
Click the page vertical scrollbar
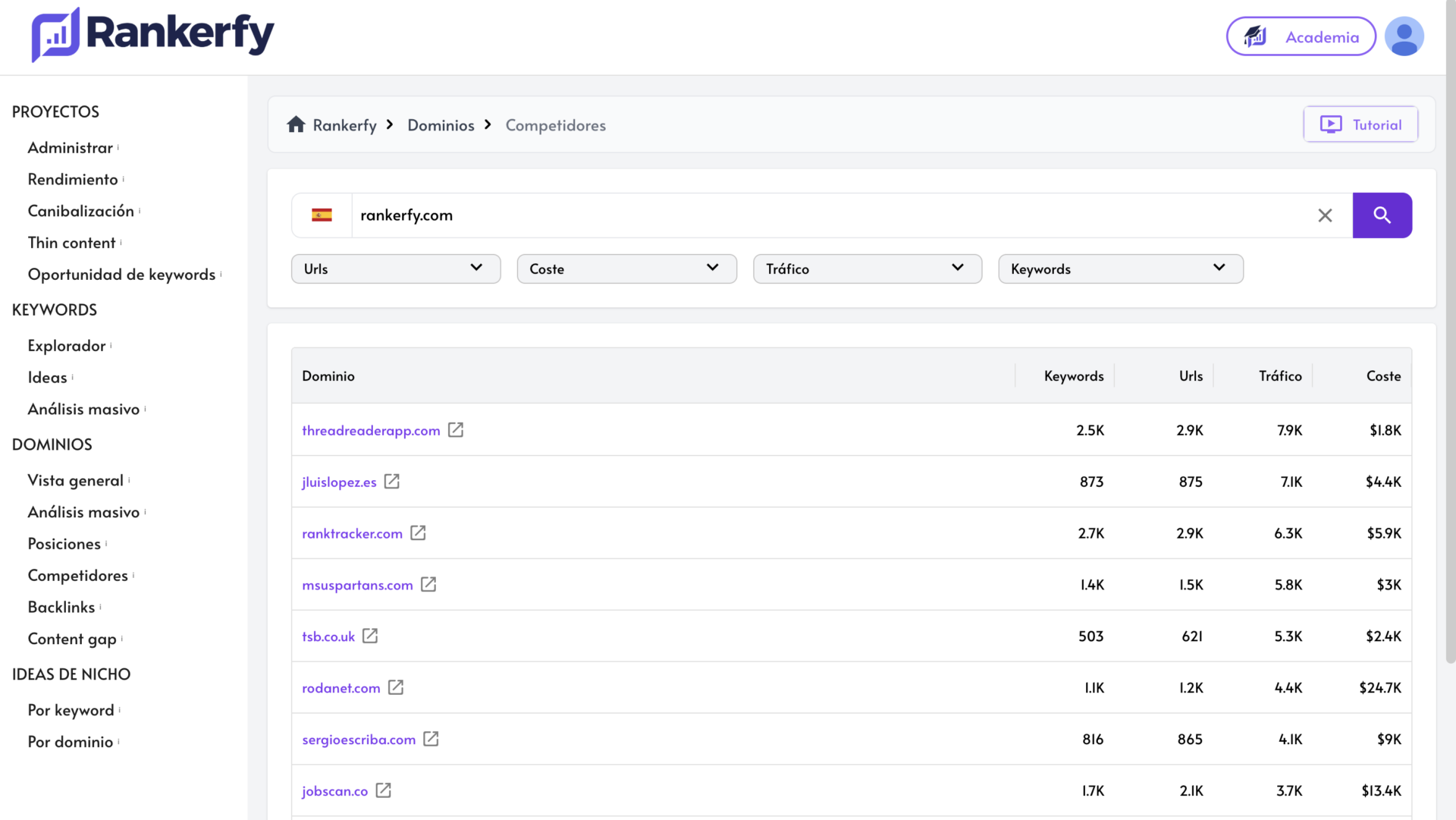click(1450, 334)
